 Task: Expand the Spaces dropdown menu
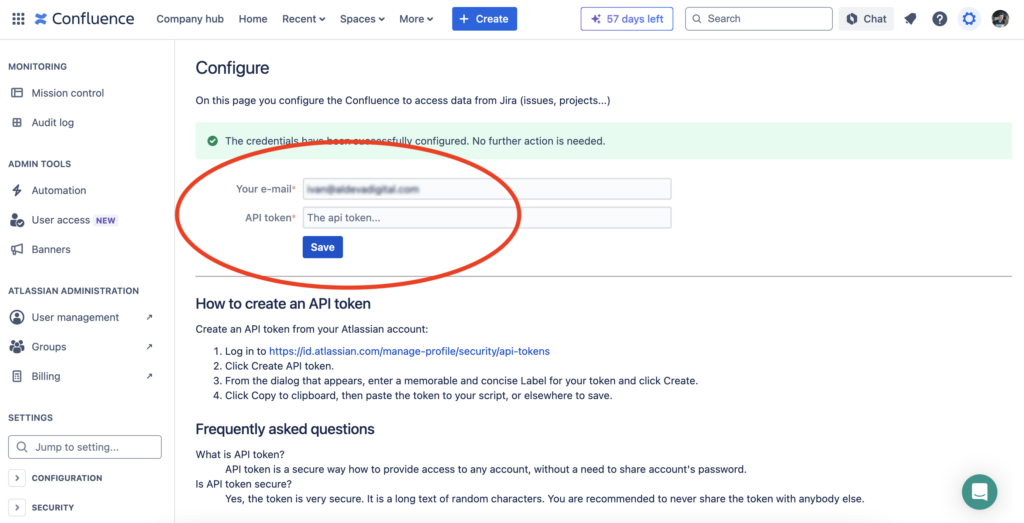(x=362, y=19)
